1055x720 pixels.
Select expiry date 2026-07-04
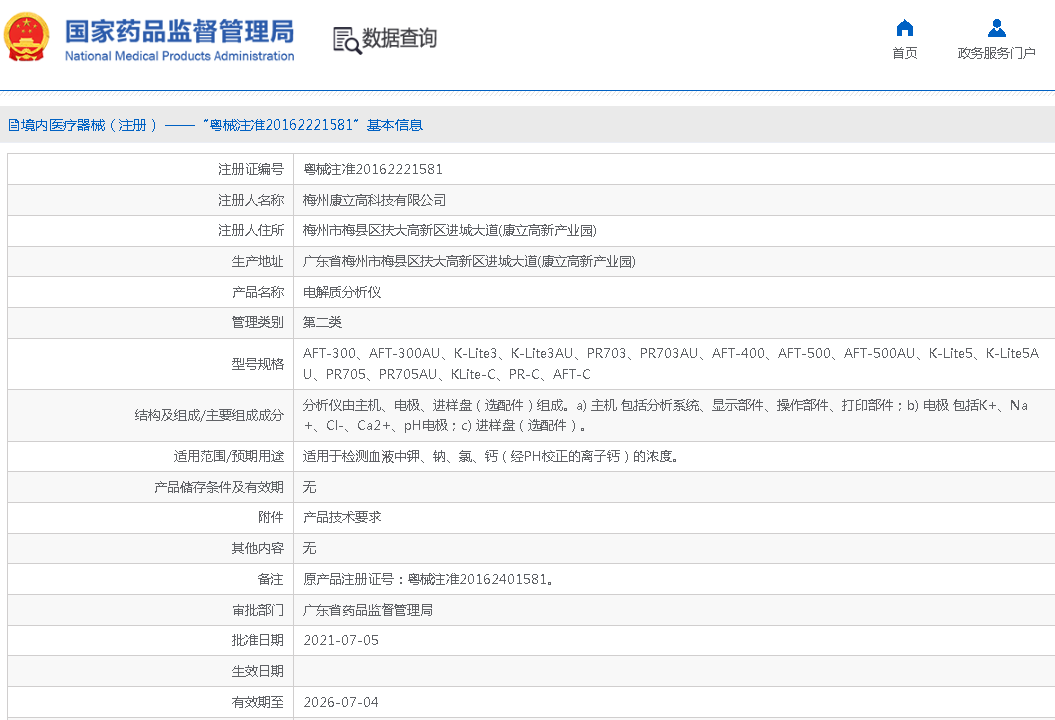341,703
